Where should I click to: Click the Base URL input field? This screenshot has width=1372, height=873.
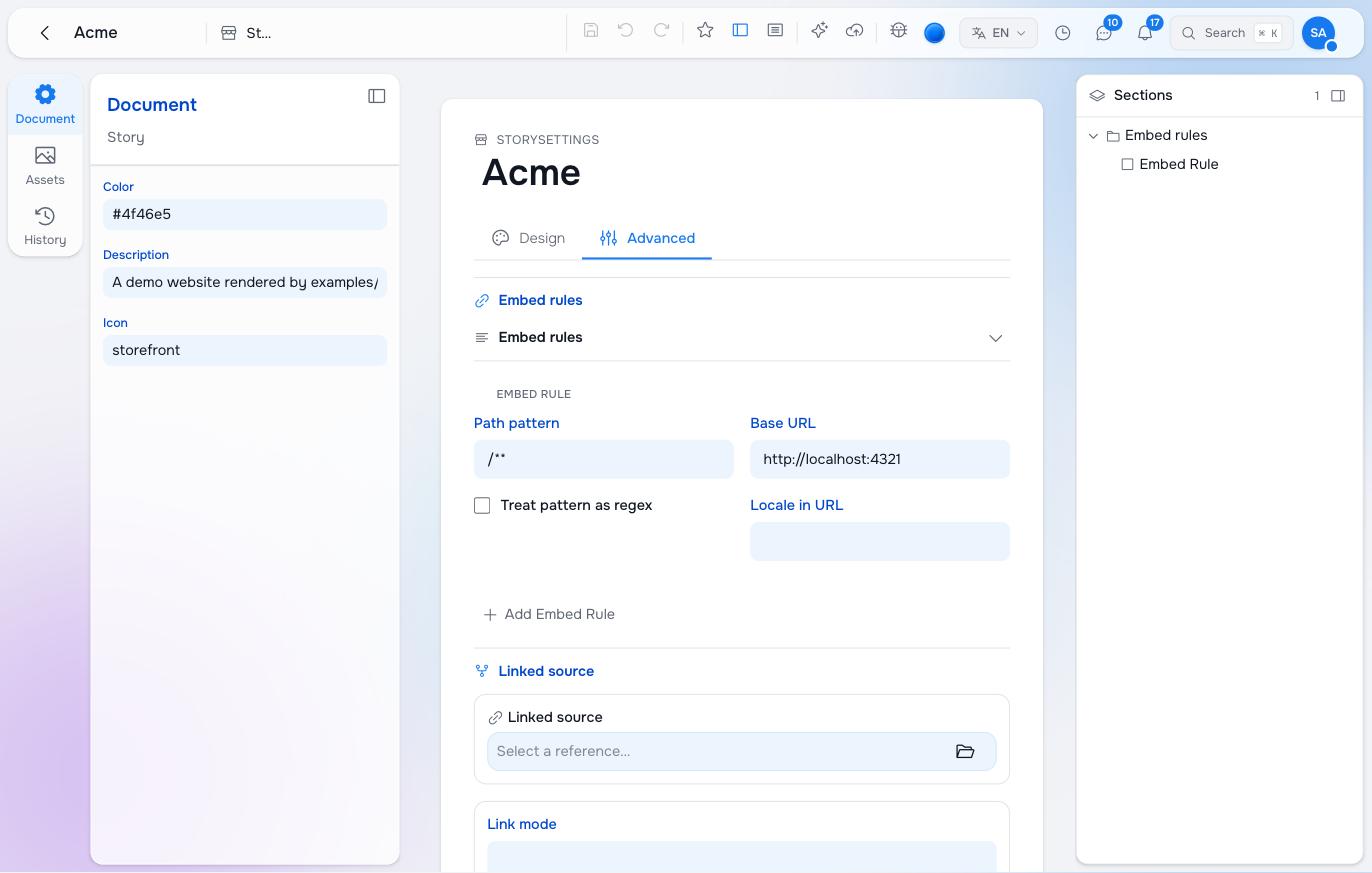(x=880, y=459)
